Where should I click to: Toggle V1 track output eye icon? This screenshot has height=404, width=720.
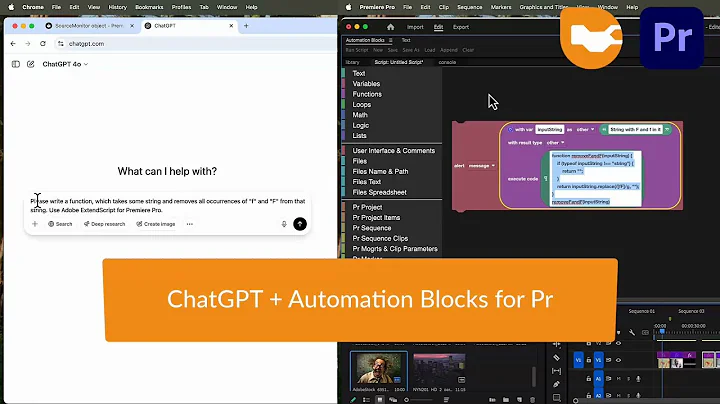point(618,360)
